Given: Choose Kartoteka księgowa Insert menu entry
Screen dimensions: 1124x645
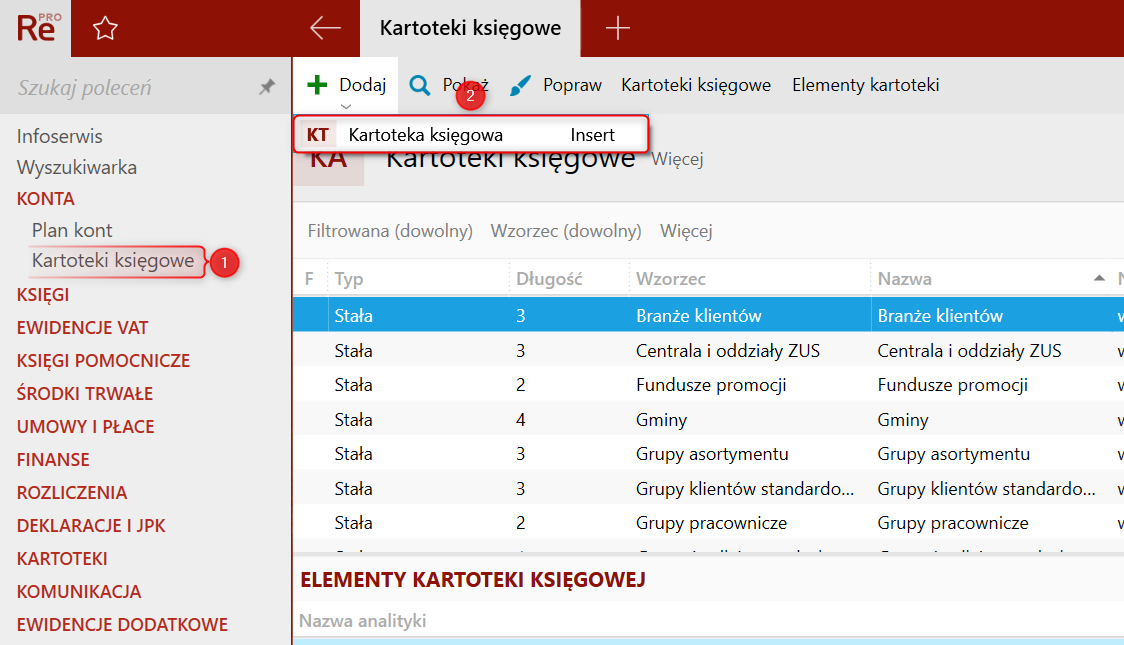Looking at the screenshot, I should coord(471,135).
